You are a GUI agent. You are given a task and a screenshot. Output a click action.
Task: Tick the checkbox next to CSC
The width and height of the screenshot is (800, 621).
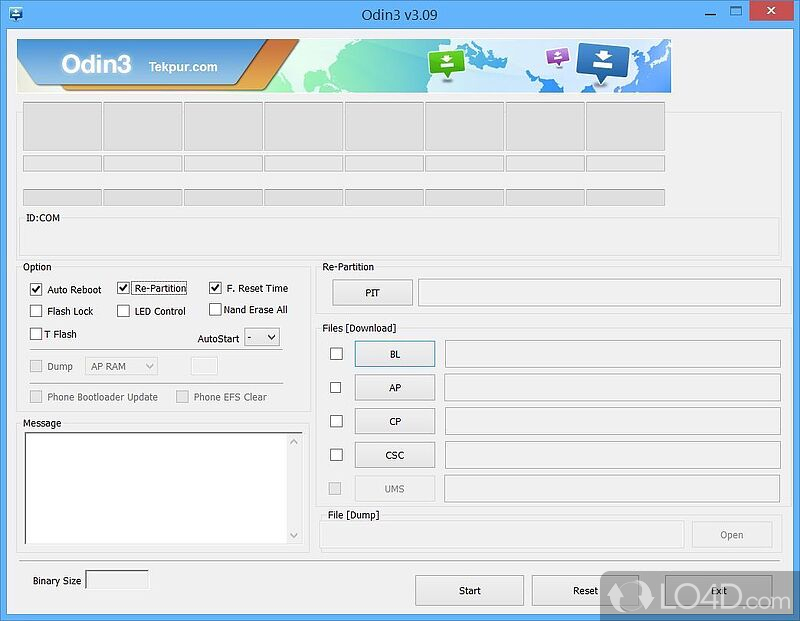pyautogui.click(x=336, y=455)
